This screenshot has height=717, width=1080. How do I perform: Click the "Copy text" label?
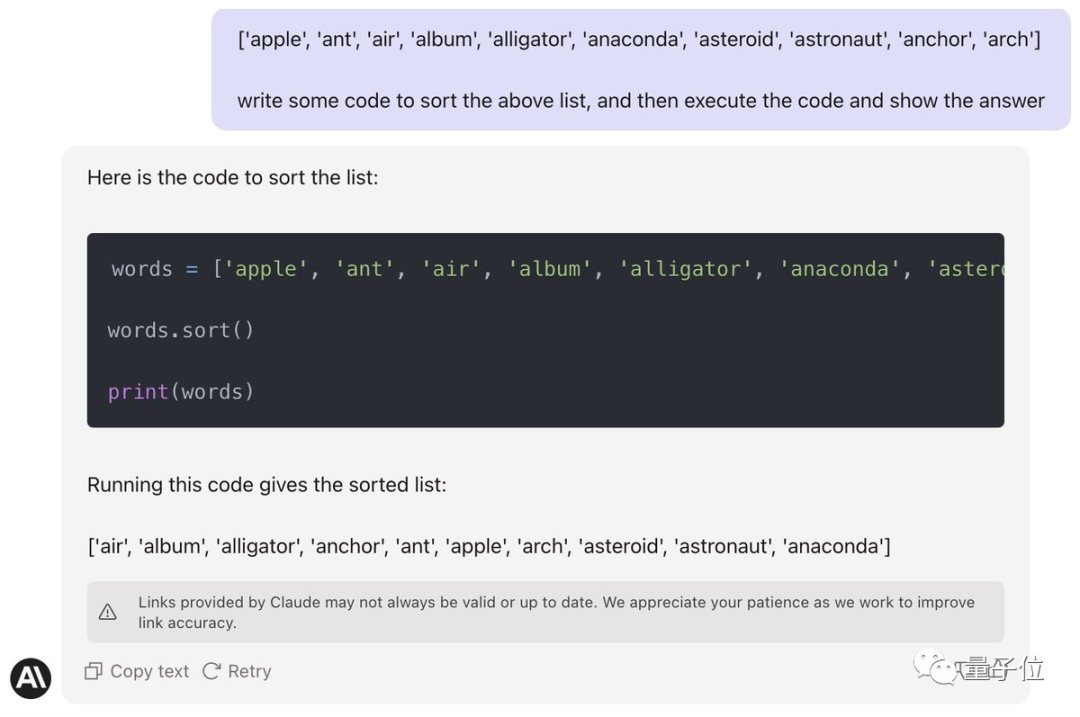coord(149,671)
